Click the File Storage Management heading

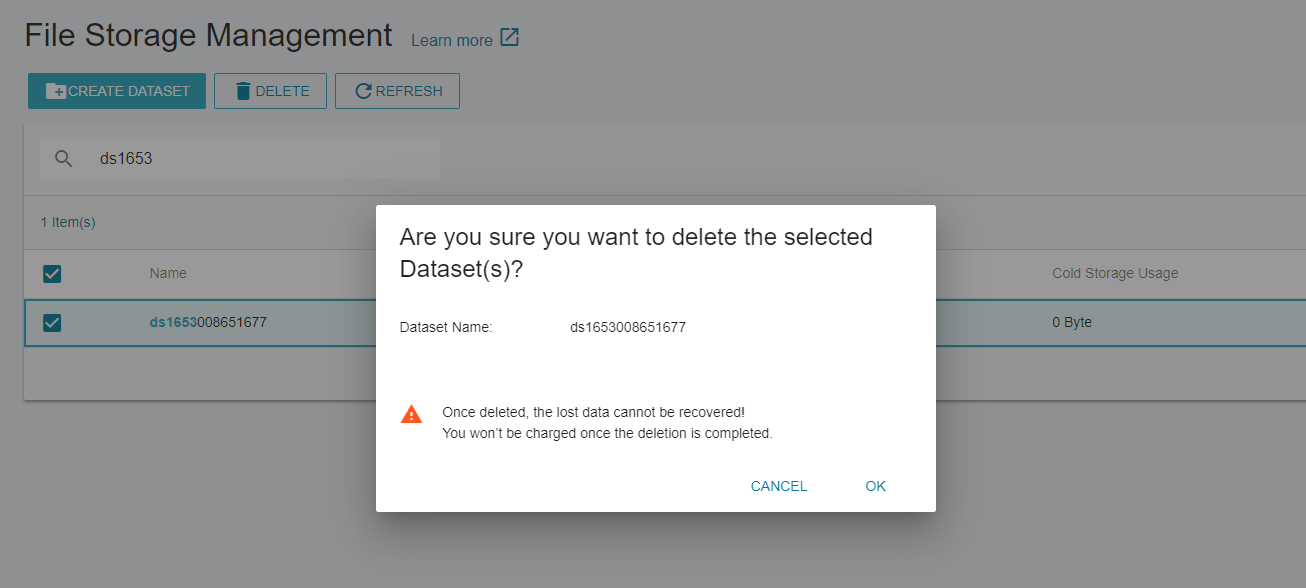pyautogui.click(x=208, y=35)
